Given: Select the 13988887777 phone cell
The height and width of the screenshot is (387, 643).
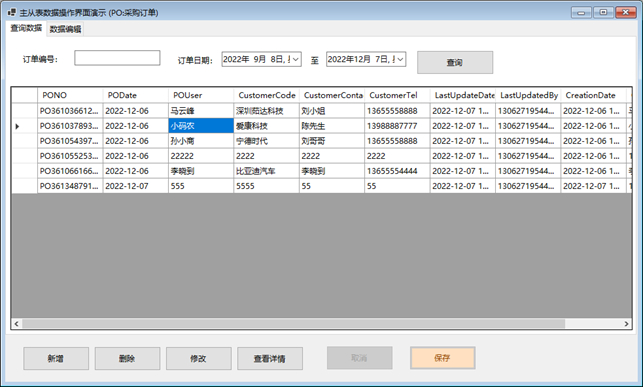Looking at the screenshot, I should [x=397, y=126].
